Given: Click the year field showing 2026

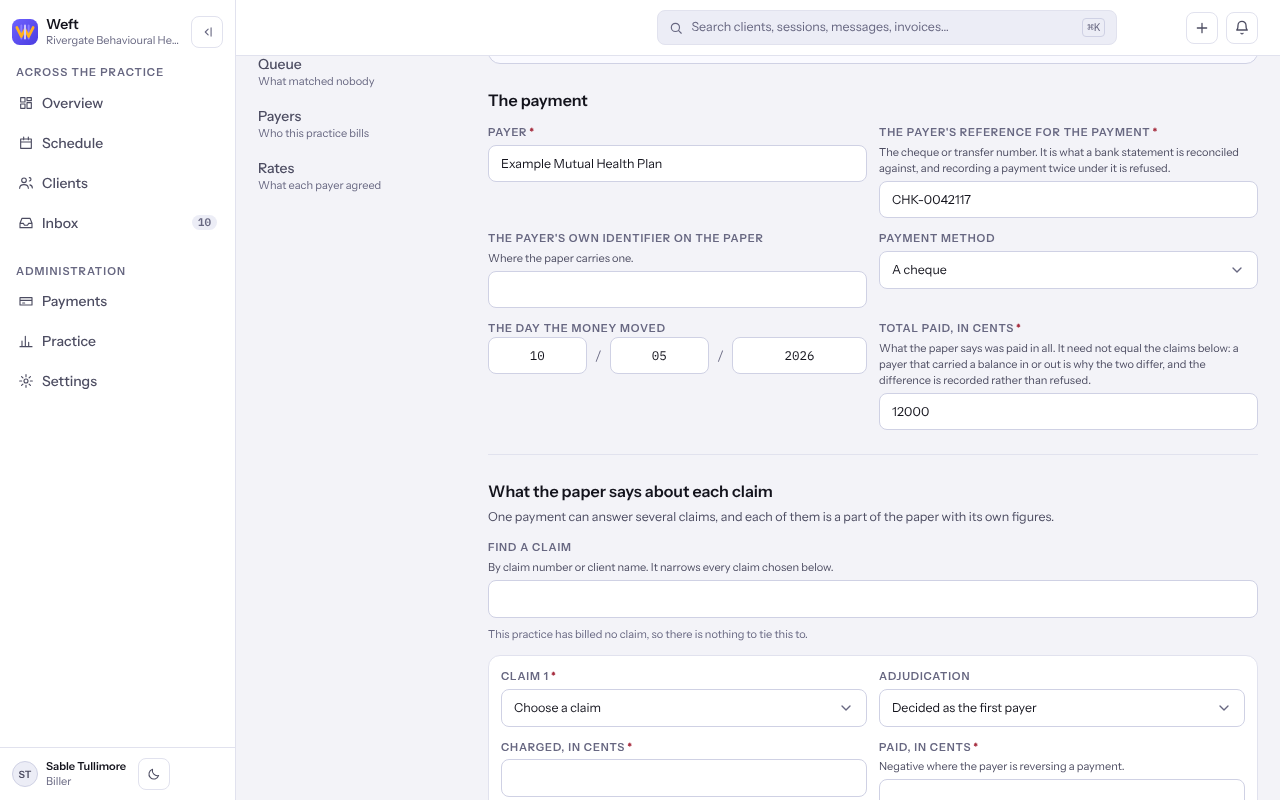Looking at the screenshot, I should (799, 356).
